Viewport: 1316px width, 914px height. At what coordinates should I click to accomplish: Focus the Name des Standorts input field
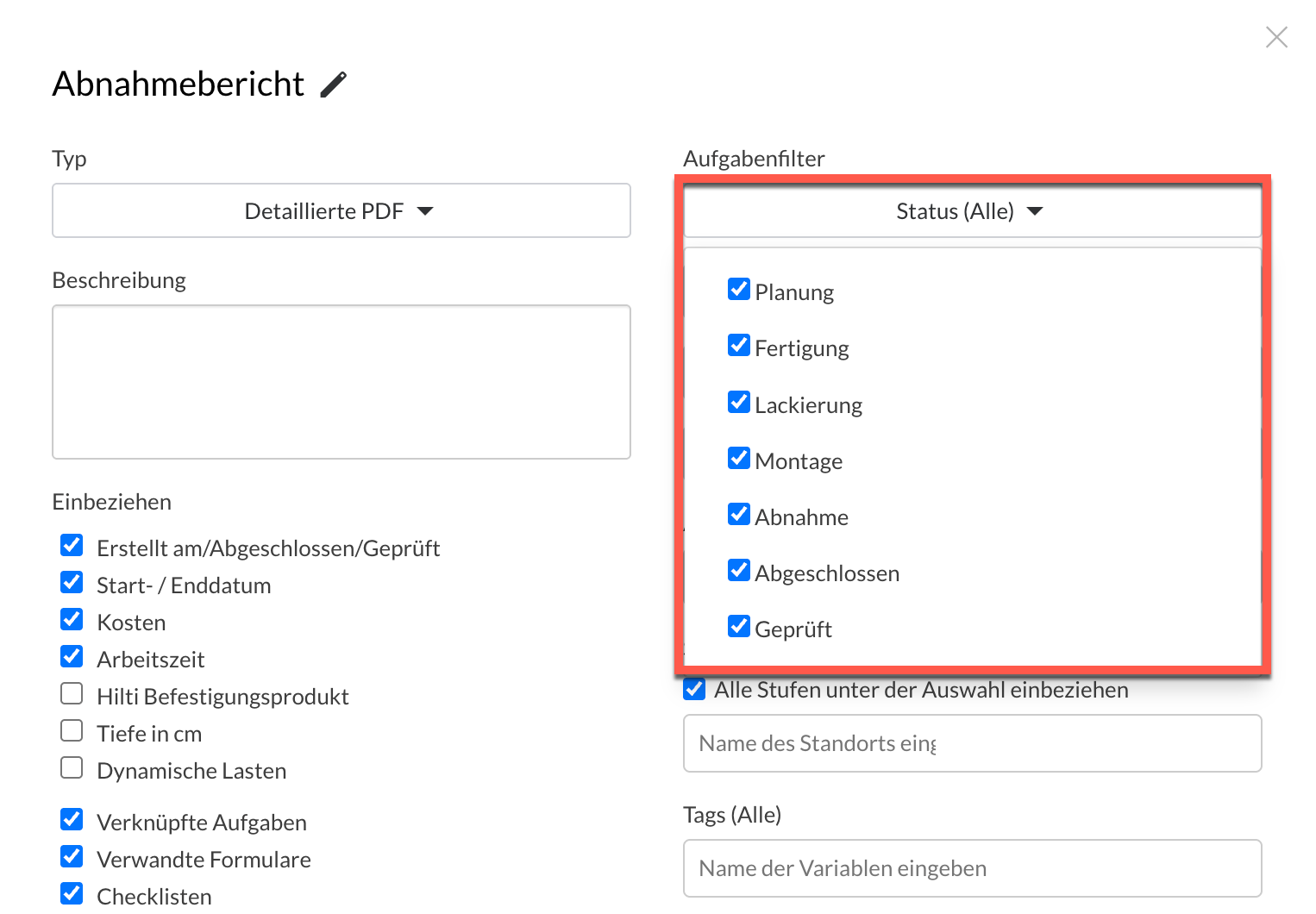tap(971, 743)
